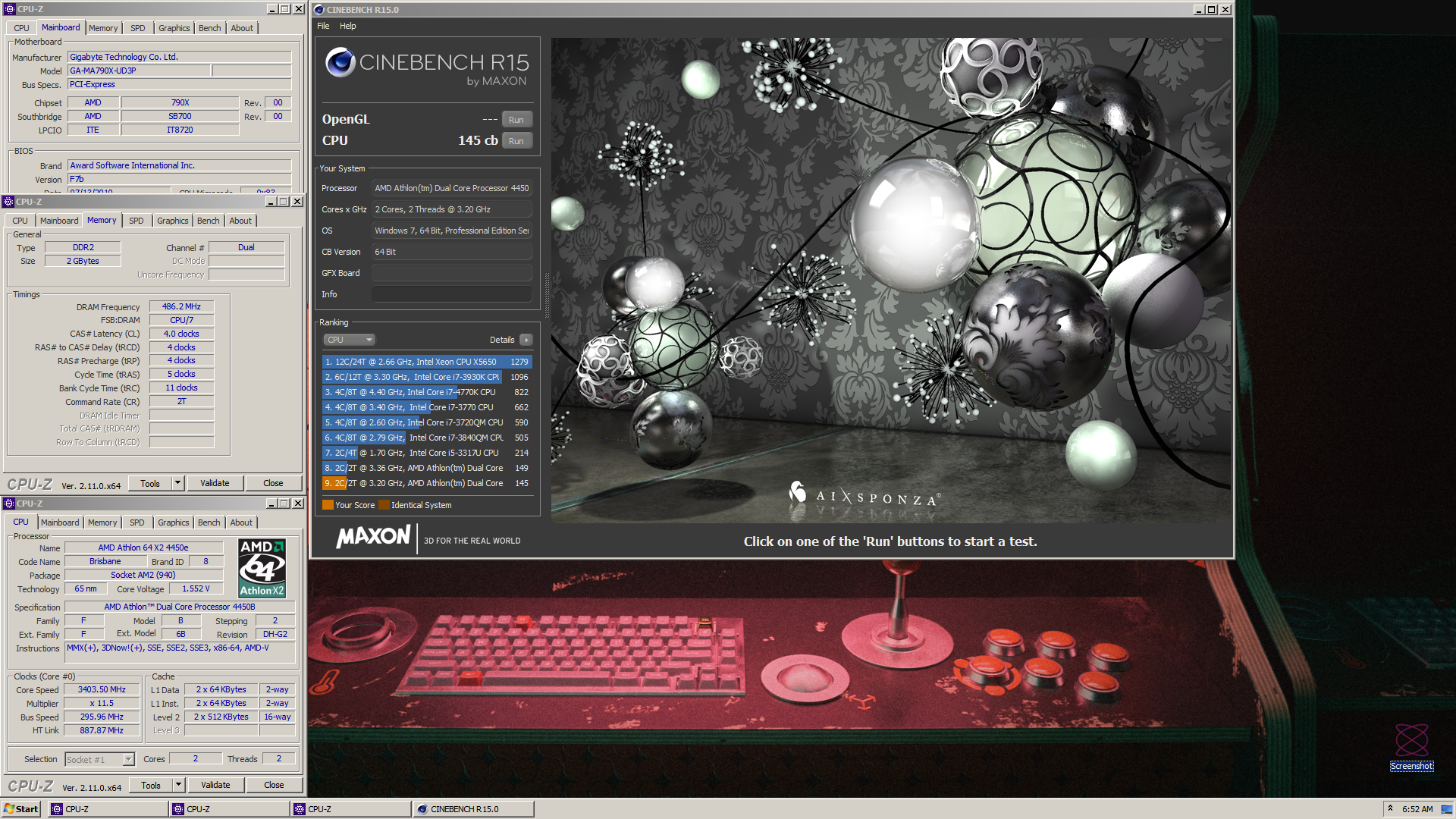
Task: Open the Ranking Details arrow button
Action: pos(526,340)
